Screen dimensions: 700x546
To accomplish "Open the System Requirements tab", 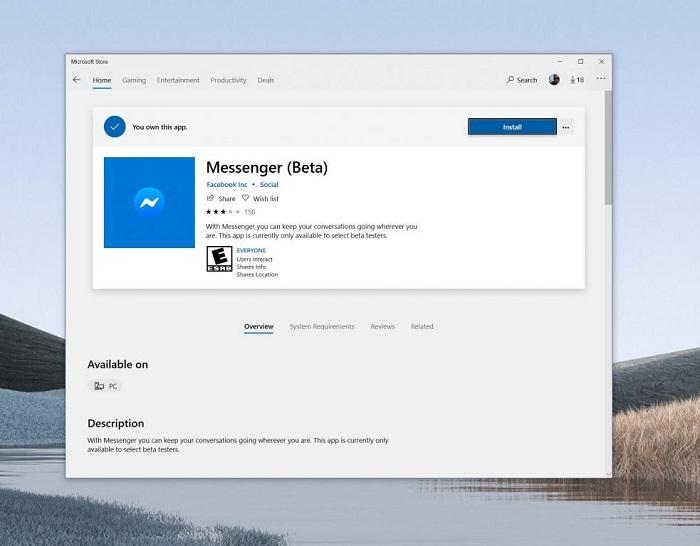I will 322,326.
